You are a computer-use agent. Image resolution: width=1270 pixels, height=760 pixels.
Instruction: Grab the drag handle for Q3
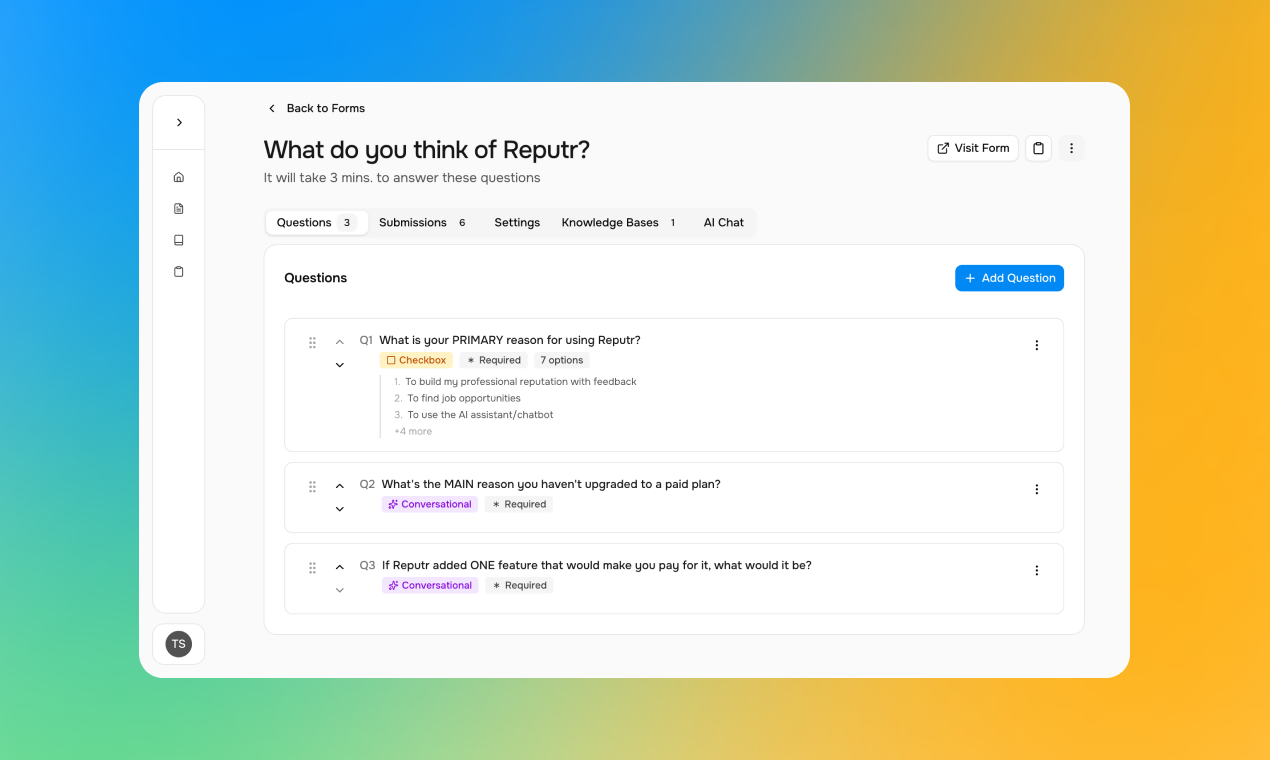pyautogui.click(x=312, y=567)
